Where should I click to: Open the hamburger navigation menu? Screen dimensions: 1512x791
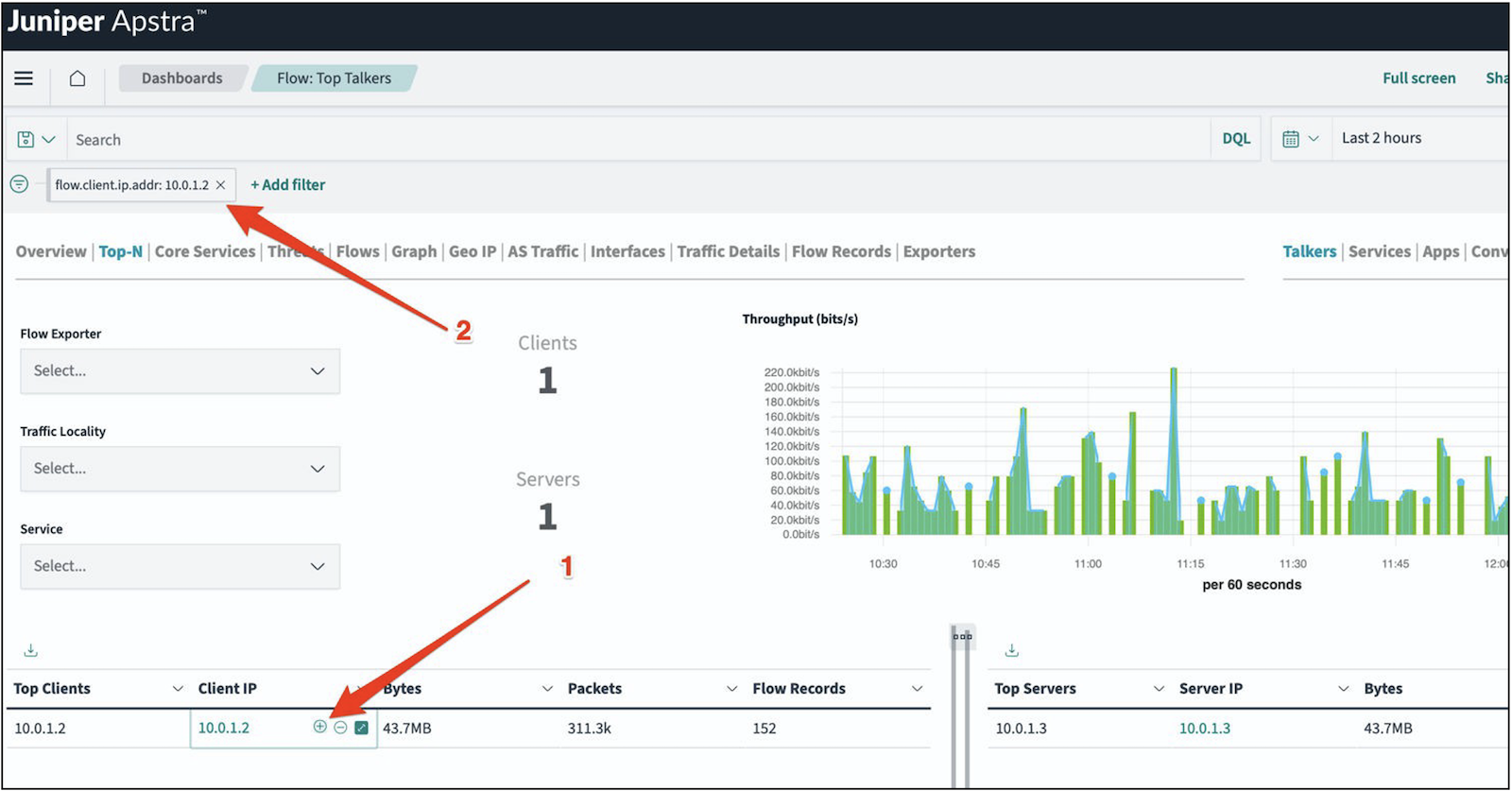24,78
